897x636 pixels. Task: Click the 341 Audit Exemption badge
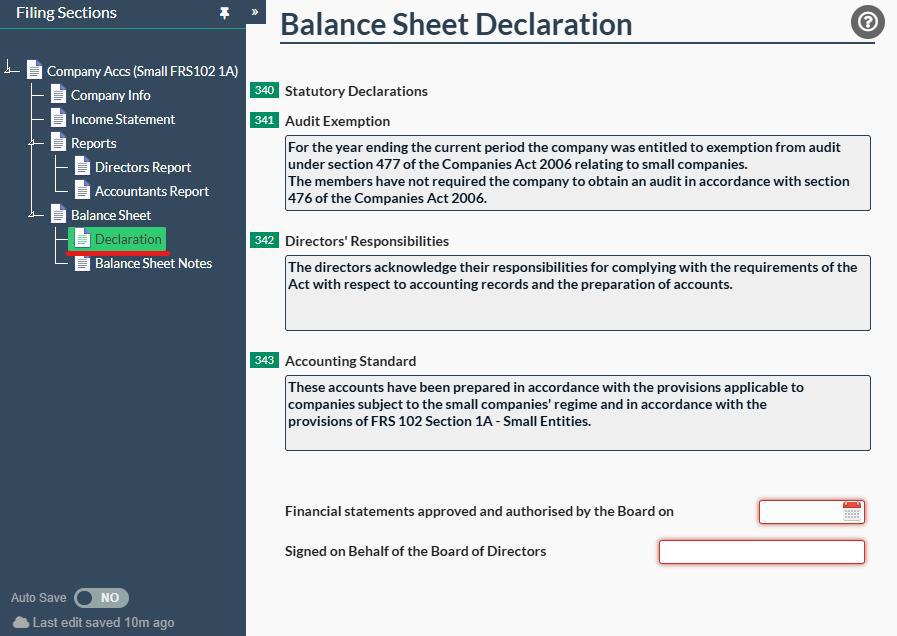click(264, 121)
